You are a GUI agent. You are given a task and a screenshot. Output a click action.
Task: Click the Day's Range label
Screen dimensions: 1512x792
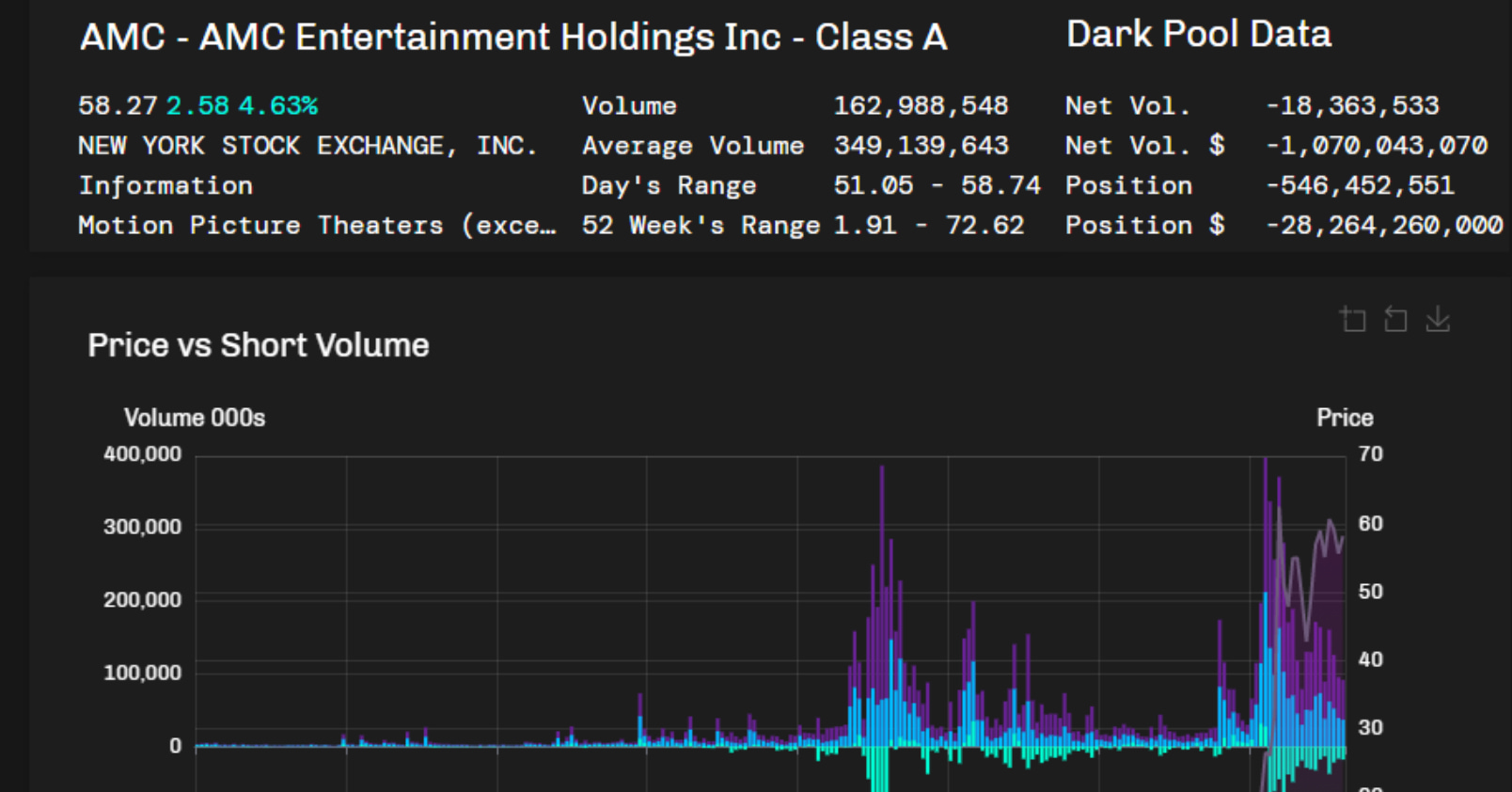669,185
